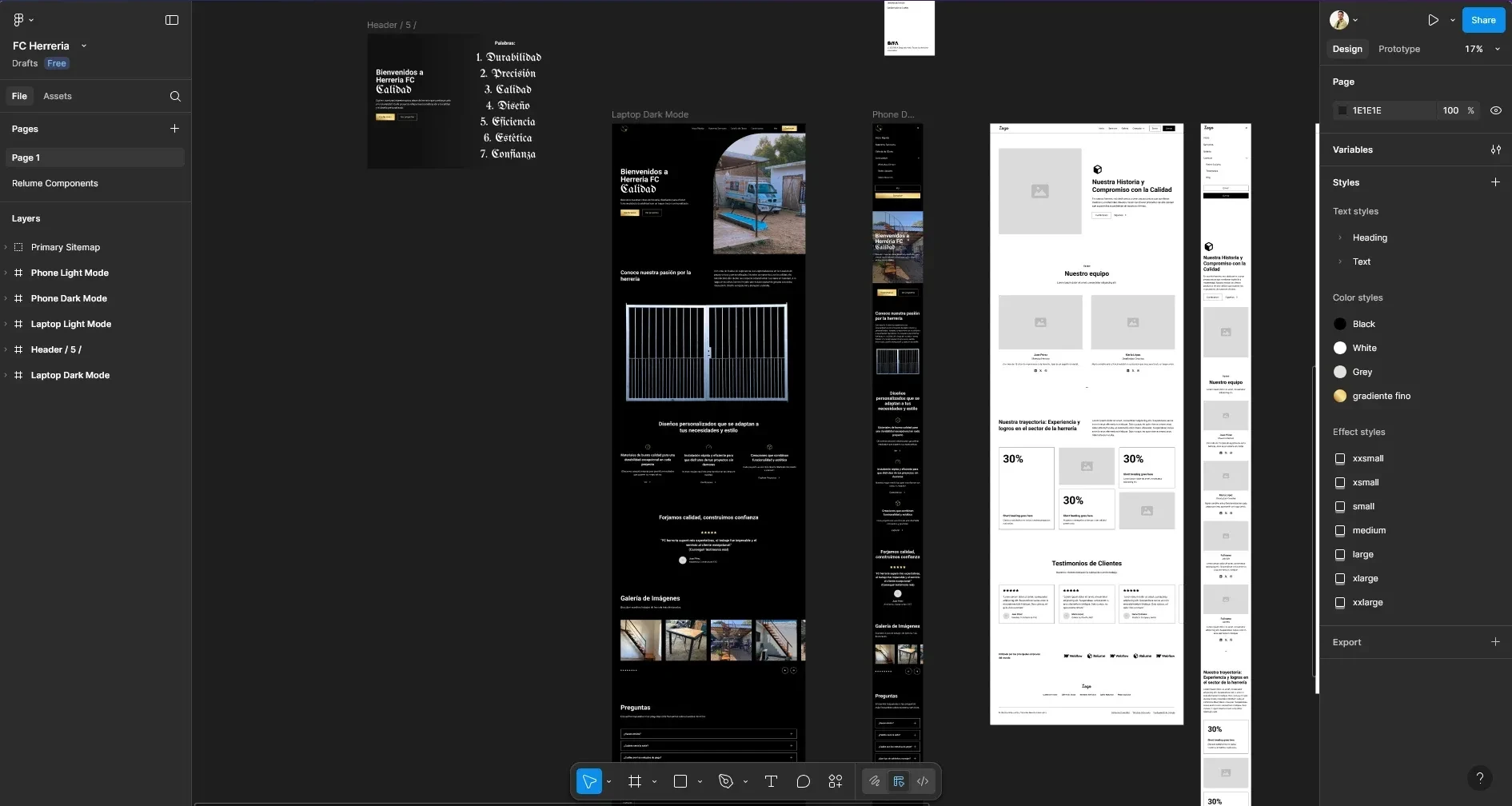Toggle the left sidebar panel icon

point(172,20)
